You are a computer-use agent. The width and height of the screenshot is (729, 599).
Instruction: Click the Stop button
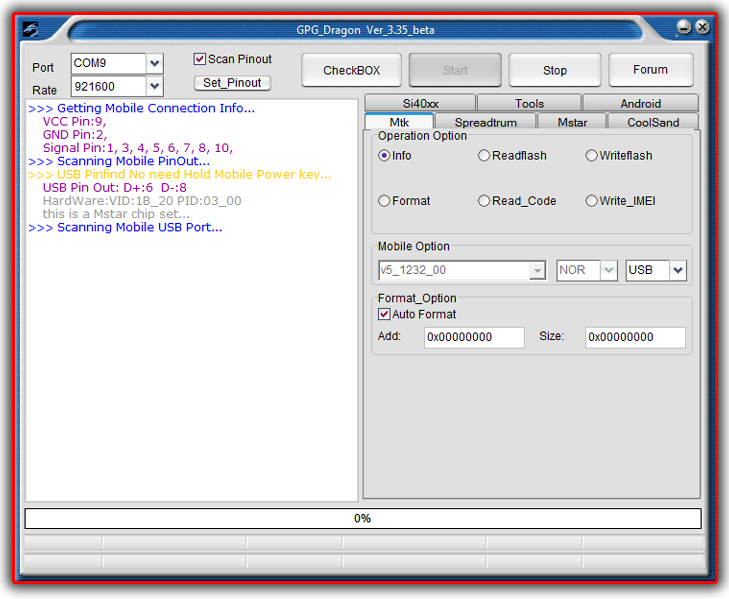click(x=555, y=70)
